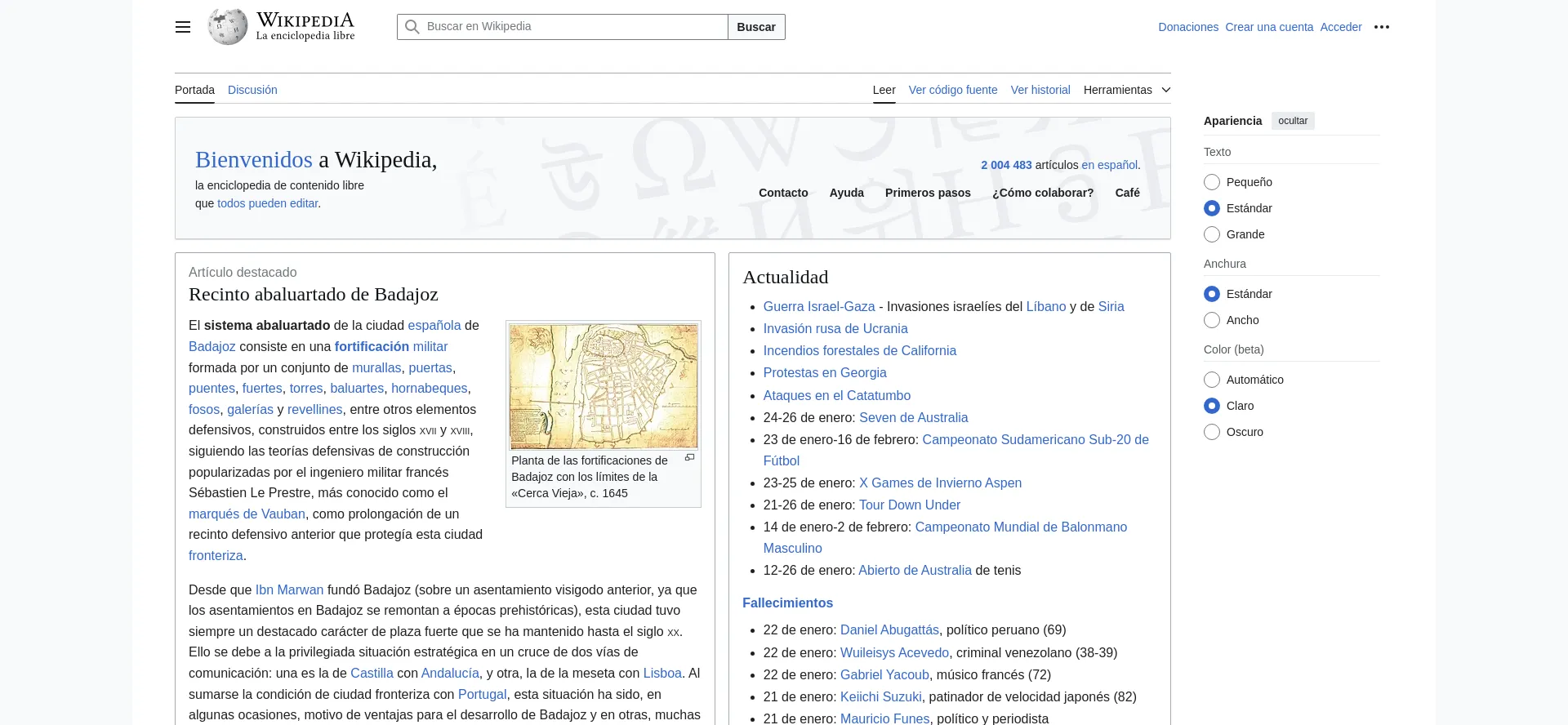
Task: Open the Portugal link
Action: pyautogui.click(x=482, y=695)
